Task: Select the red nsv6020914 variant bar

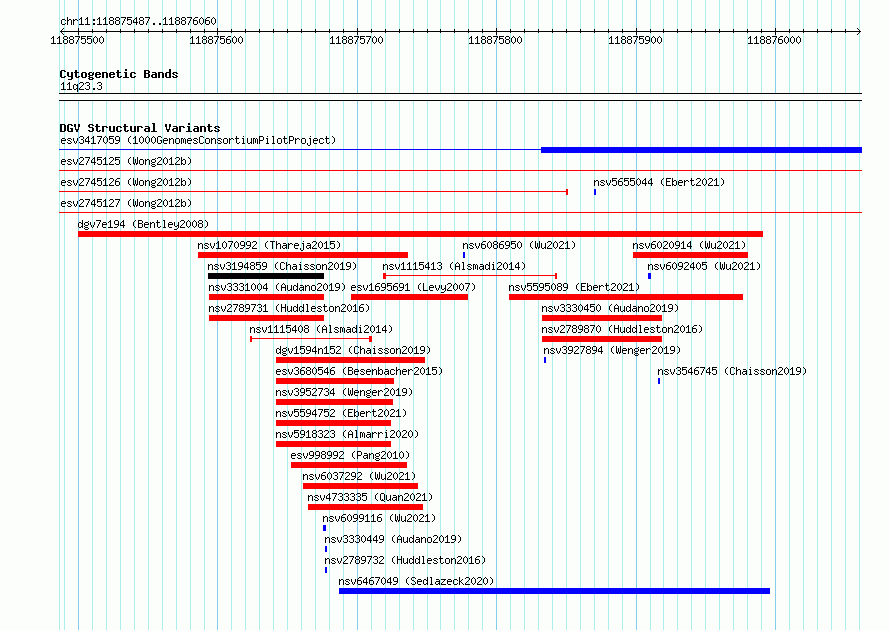Action: (690, 255)
